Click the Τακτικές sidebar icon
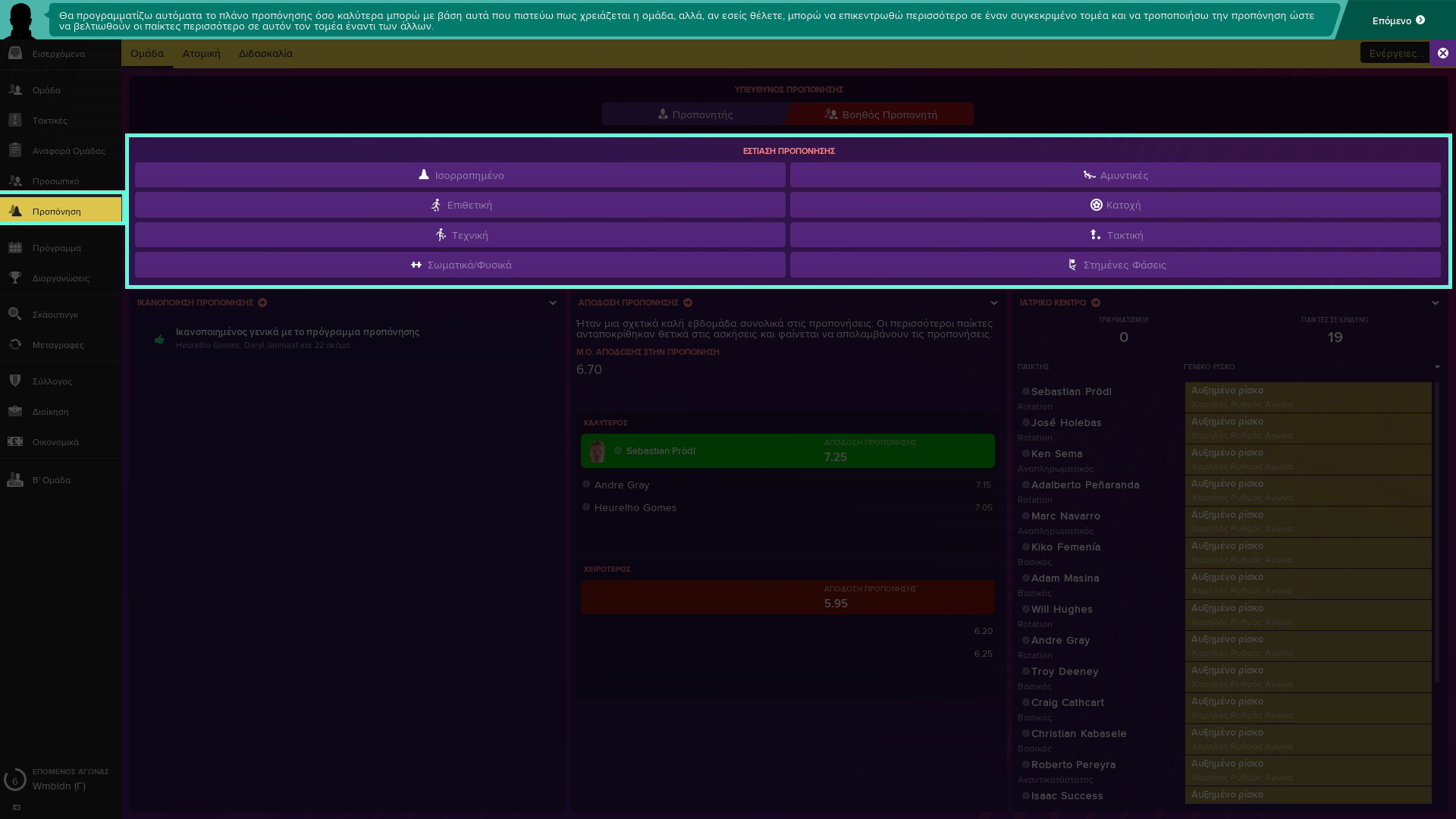The image size is (1456, 819). click(15, 120)
